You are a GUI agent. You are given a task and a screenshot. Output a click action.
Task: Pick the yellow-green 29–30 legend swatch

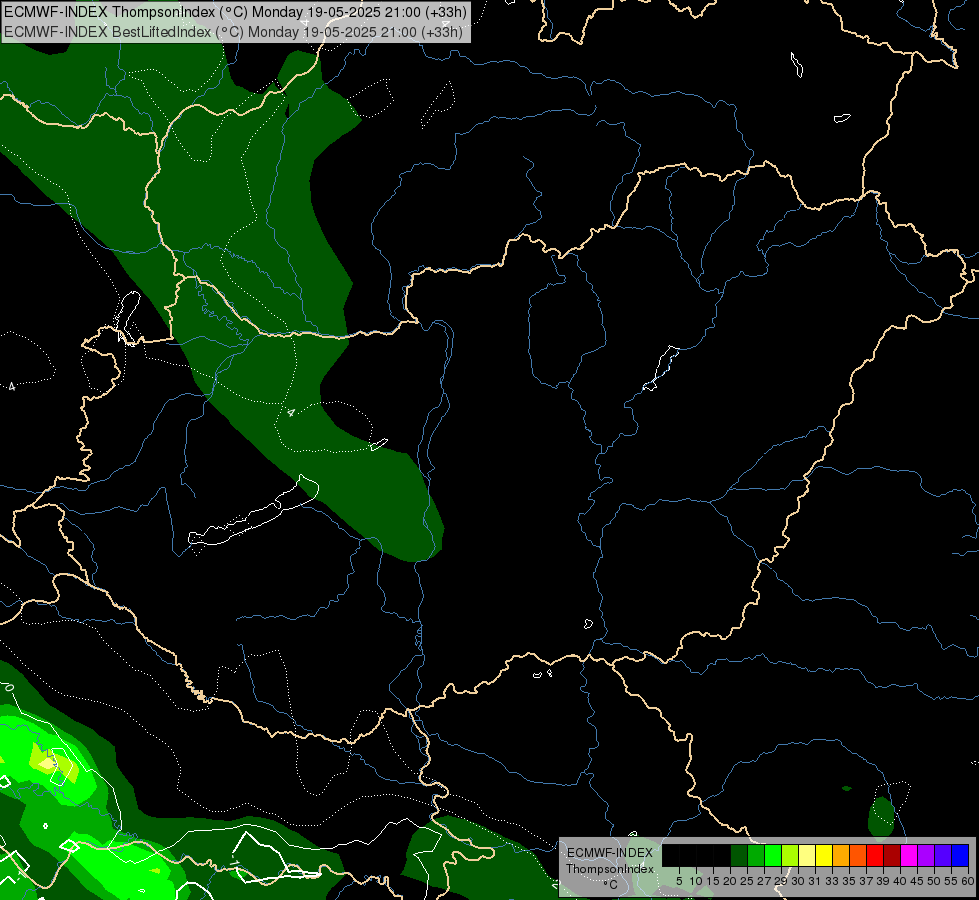coord(790,855)
